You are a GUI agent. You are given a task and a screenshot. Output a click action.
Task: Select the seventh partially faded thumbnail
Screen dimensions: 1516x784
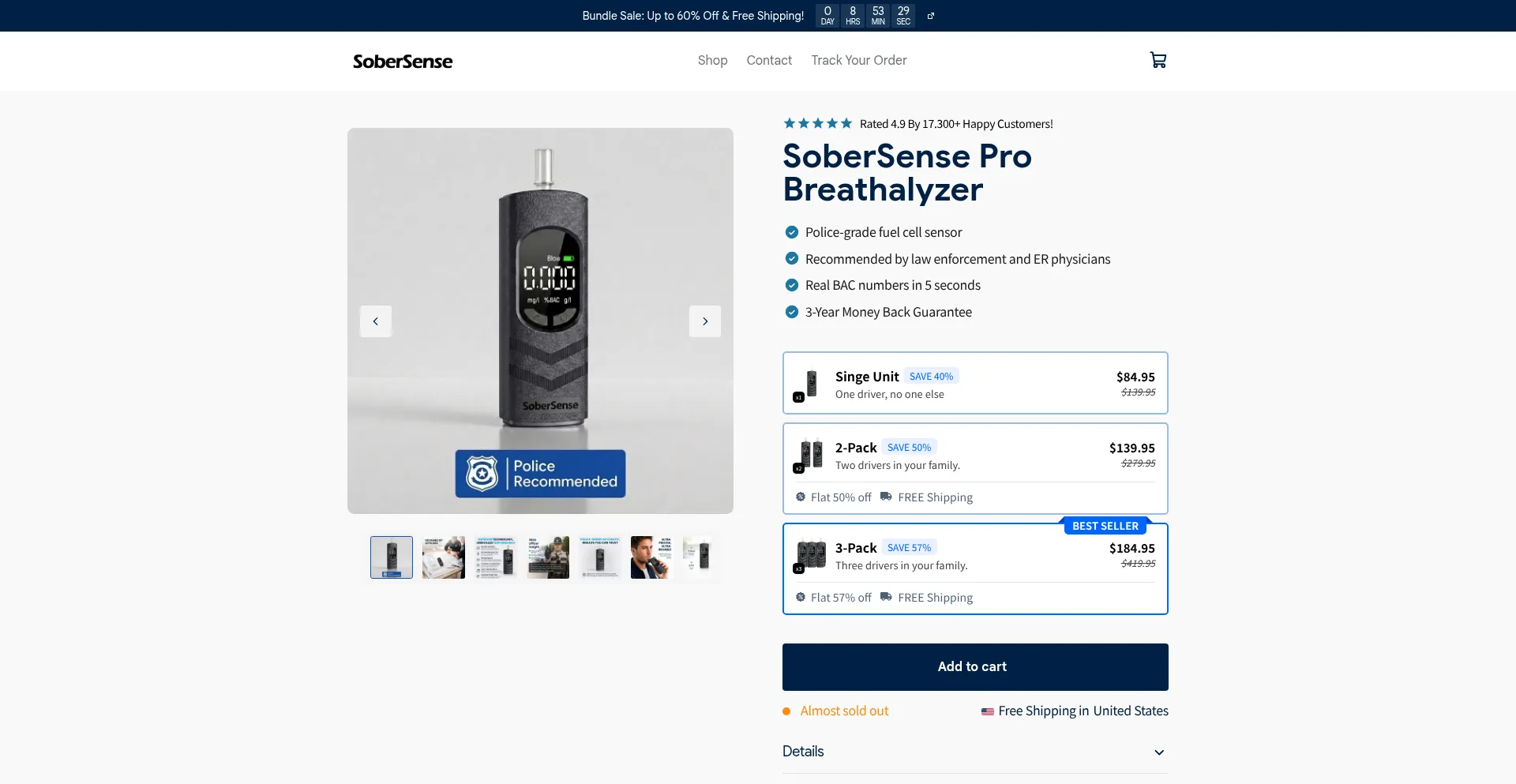click(x=698, y=557)
